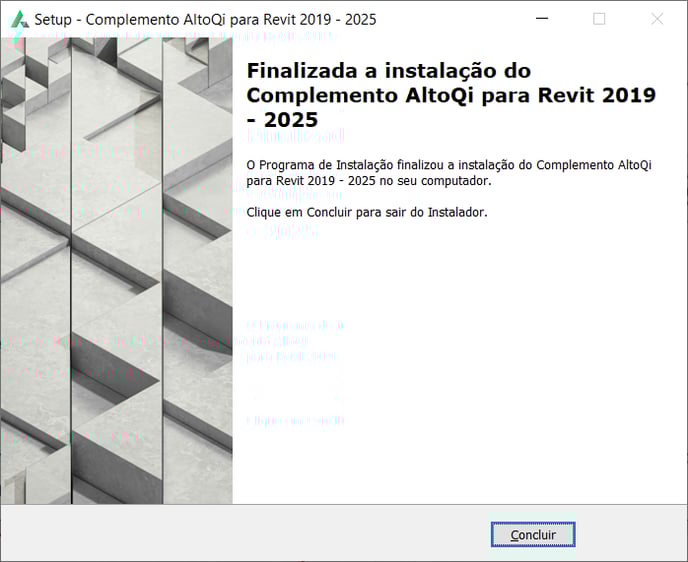Click the window title 'Setup - Complemento AltoQi'

(x=205, y=20)
